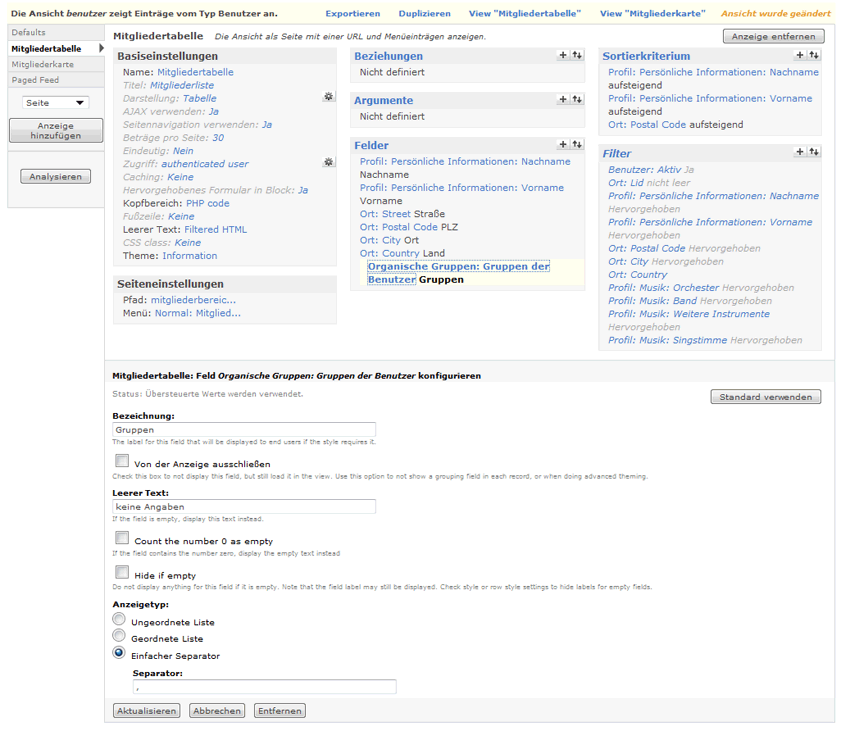850x731 pixels.
Task: Click the Exportieren link at top
Action: [x=352, y=14]
